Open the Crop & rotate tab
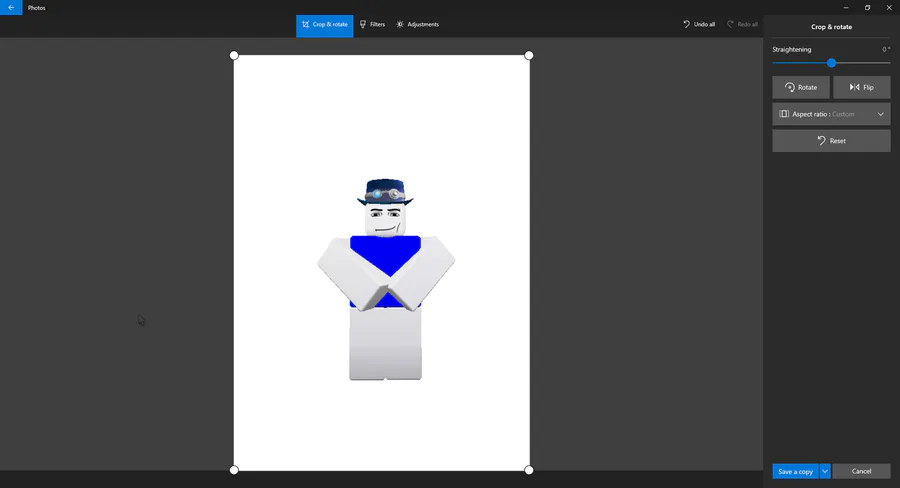Viewport: 900px width, 488px height. tap(324, 25)
